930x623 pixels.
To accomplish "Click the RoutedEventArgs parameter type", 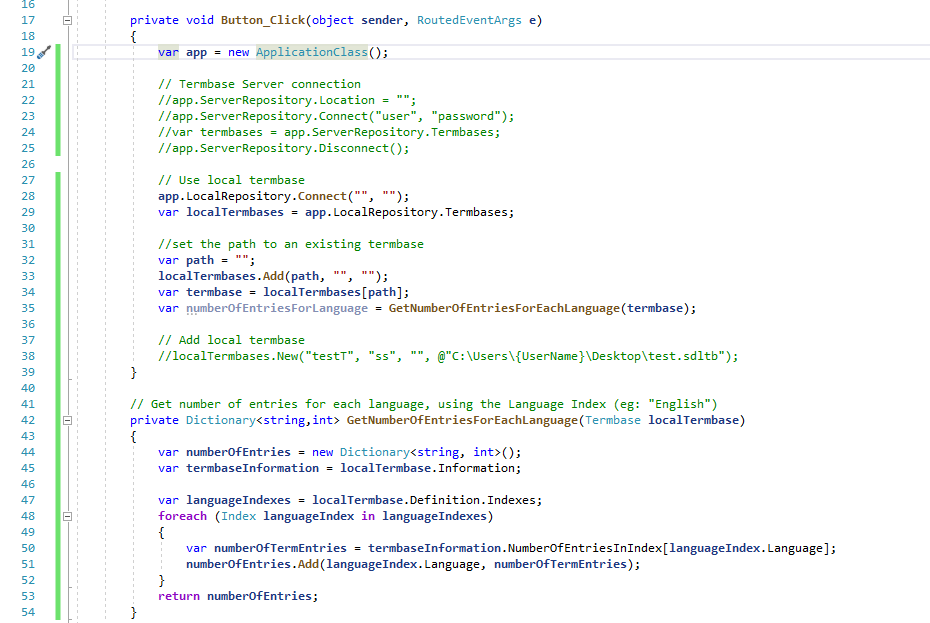I will point(469,20).
